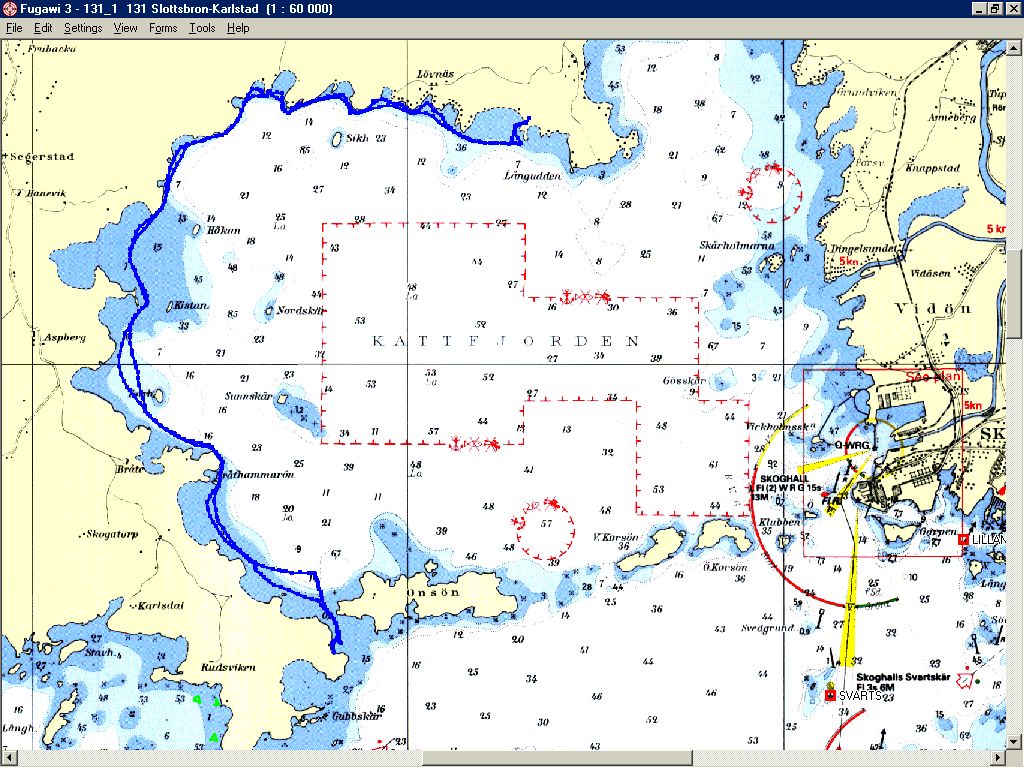Click the Hanevik label

click(x=46, y=193)
